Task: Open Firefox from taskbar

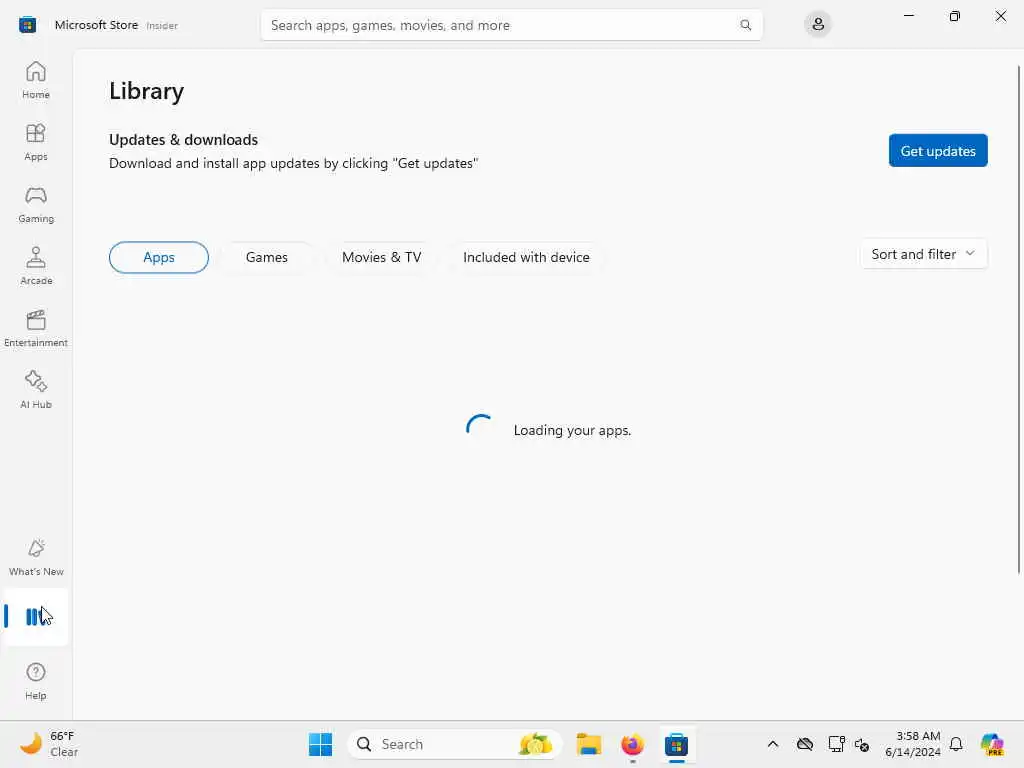Action: tap(632, 744)
